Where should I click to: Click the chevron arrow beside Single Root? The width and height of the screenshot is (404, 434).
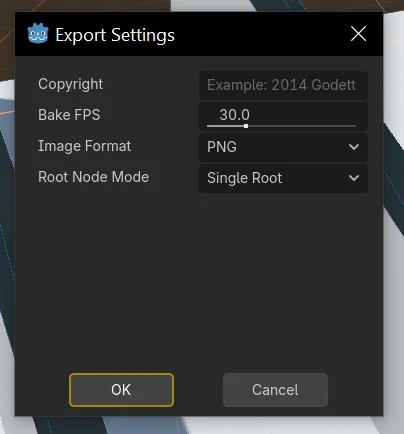pyautogui.click(x=354, y=178)
